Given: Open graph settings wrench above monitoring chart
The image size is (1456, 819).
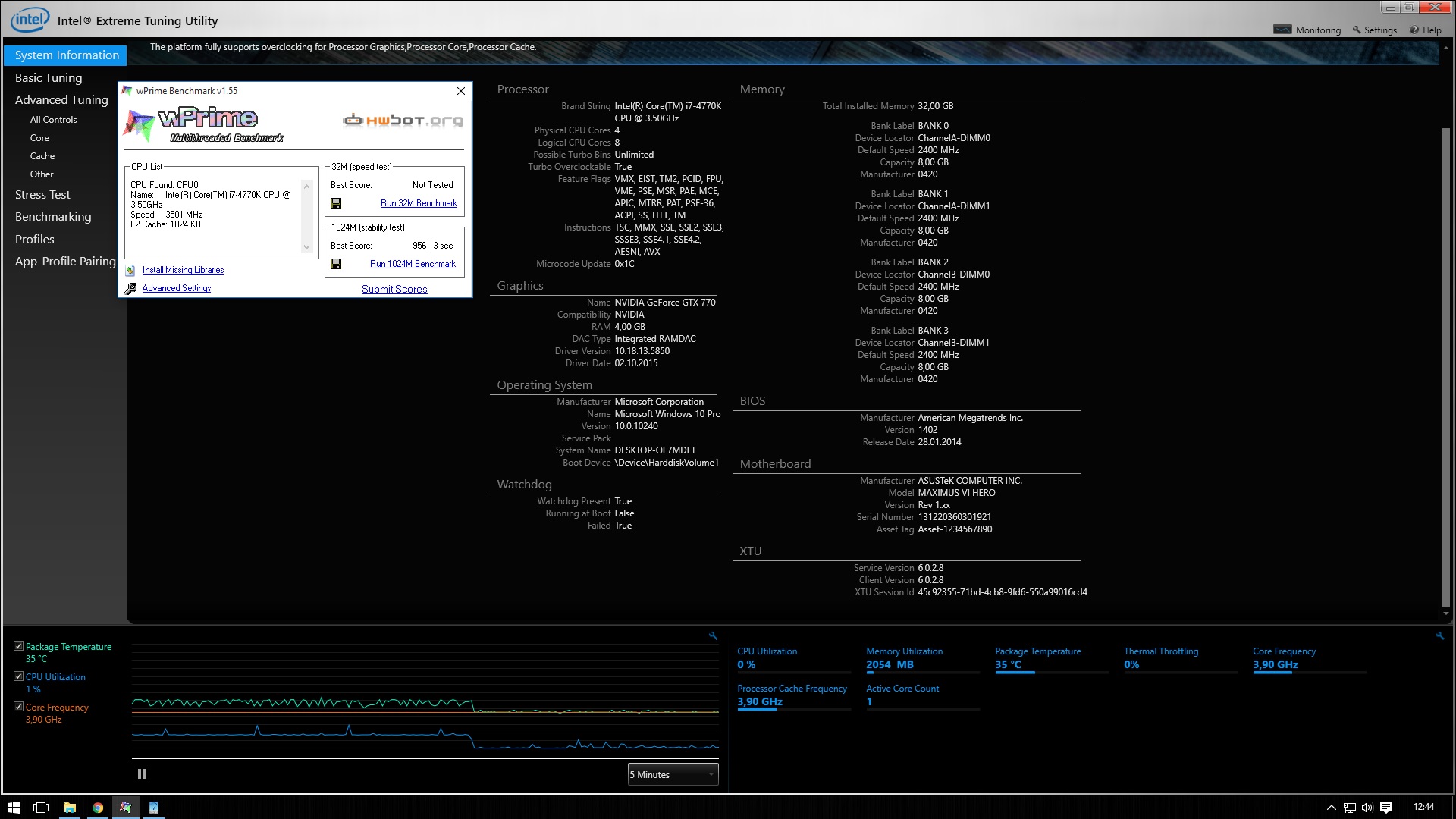Looking at the screenshot, I should coord(713,636).
